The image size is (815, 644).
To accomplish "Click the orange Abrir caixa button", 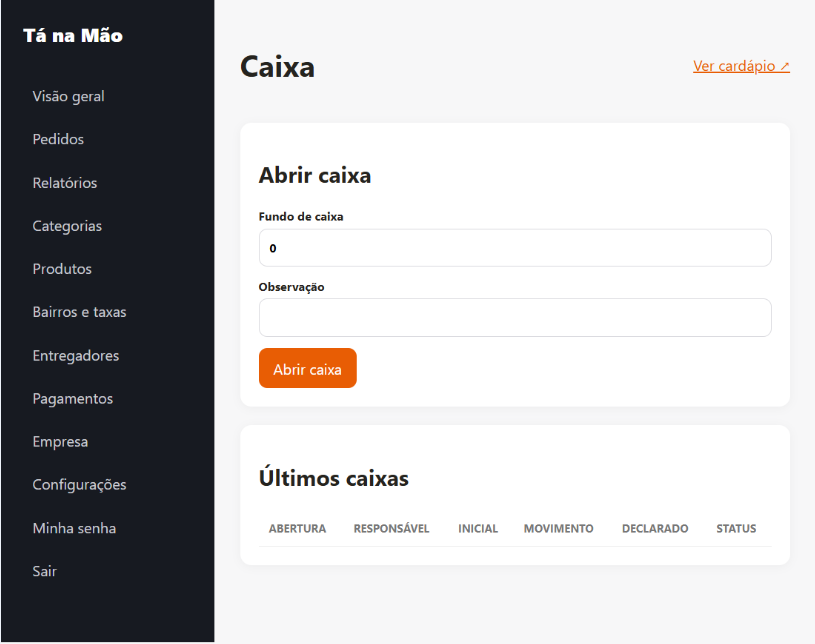I will pos(308,369).
